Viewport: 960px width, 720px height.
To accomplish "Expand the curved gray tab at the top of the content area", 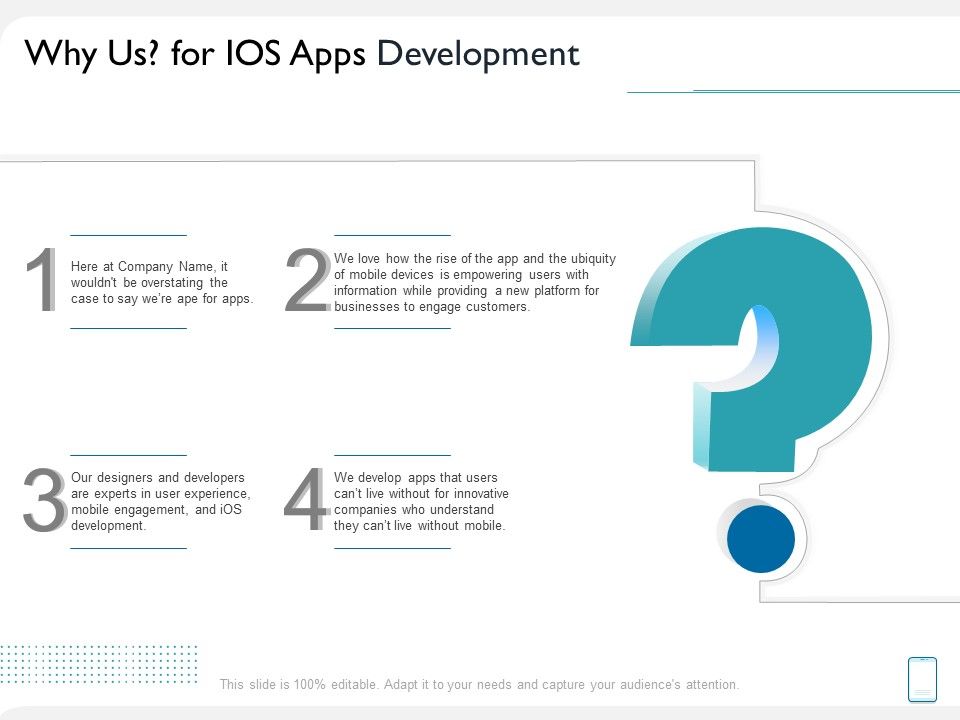I will (400, 157).
